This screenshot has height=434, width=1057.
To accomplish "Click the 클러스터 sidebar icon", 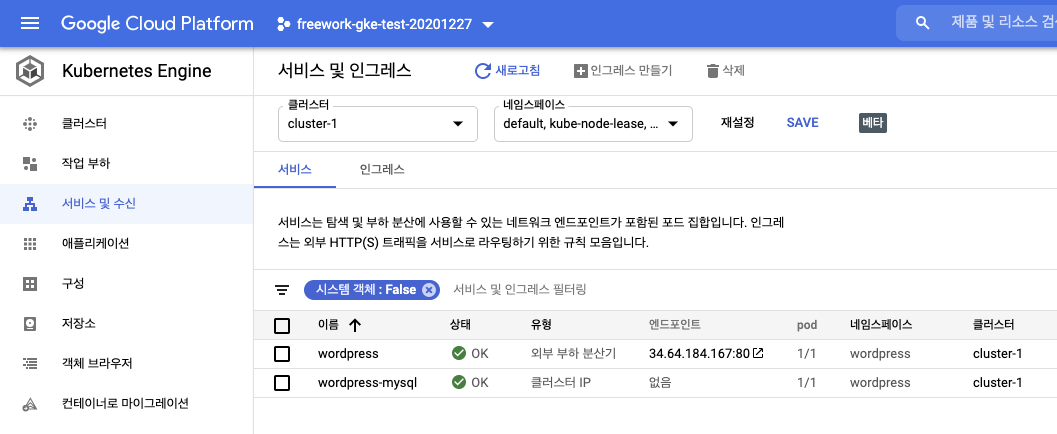I will tap(30, 124).
